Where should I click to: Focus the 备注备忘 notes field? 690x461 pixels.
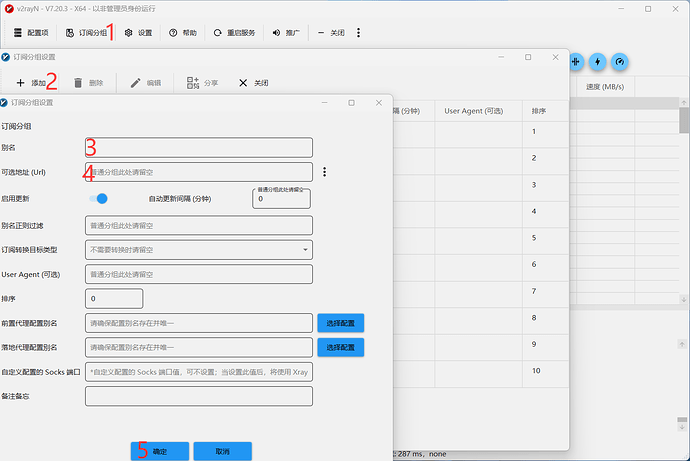coord(199,396)
